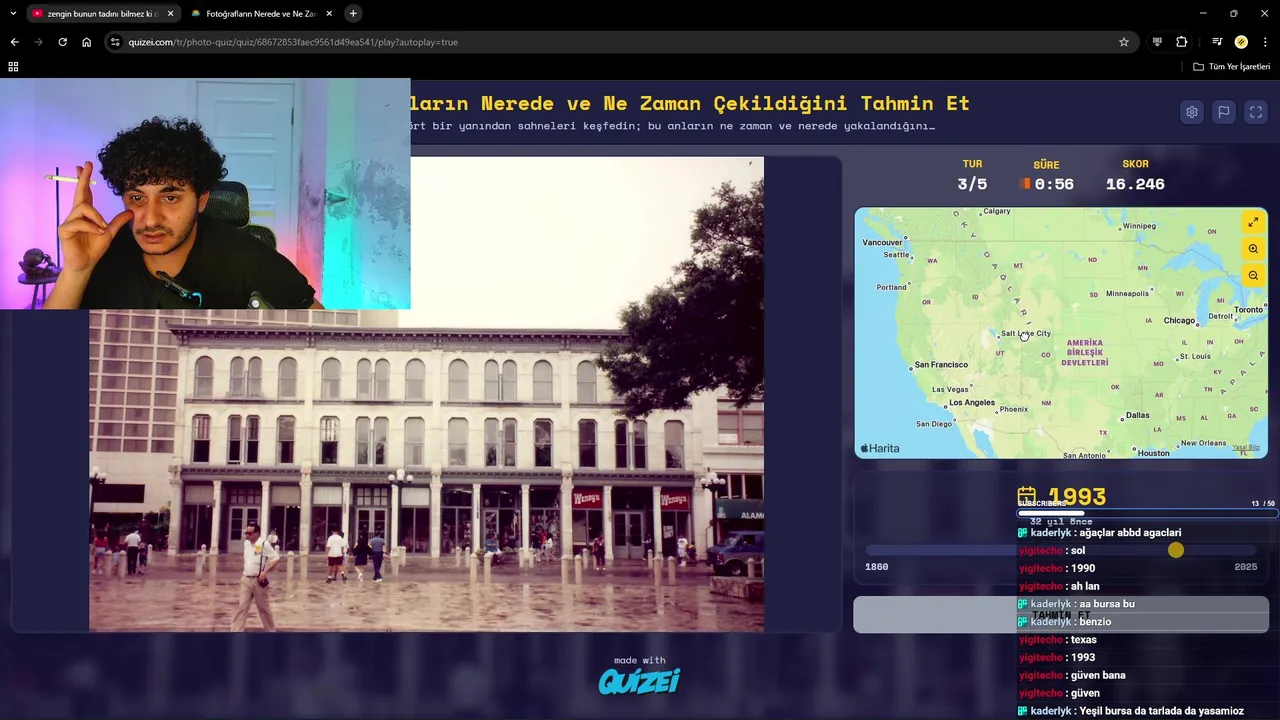Reload the current Quizei page
The width and height of the screenshot is (1280, 720).
(x=62, y=42)
